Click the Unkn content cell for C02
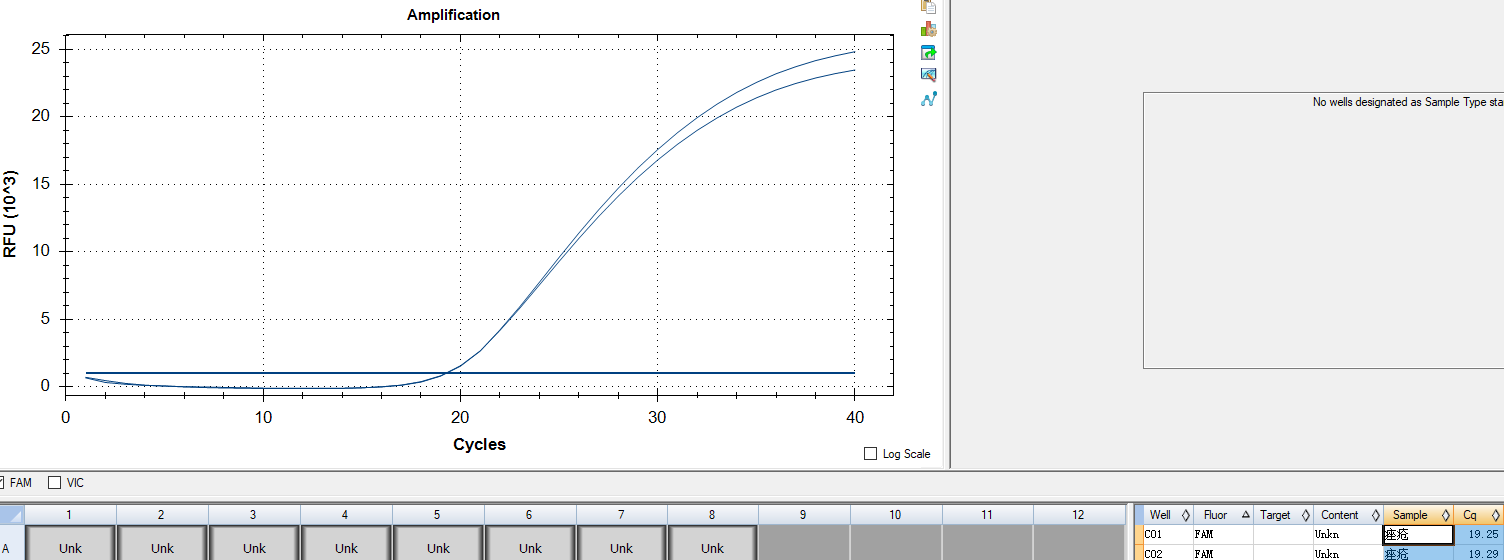This screenshot has height=560, width=1504. (1347, 553)
